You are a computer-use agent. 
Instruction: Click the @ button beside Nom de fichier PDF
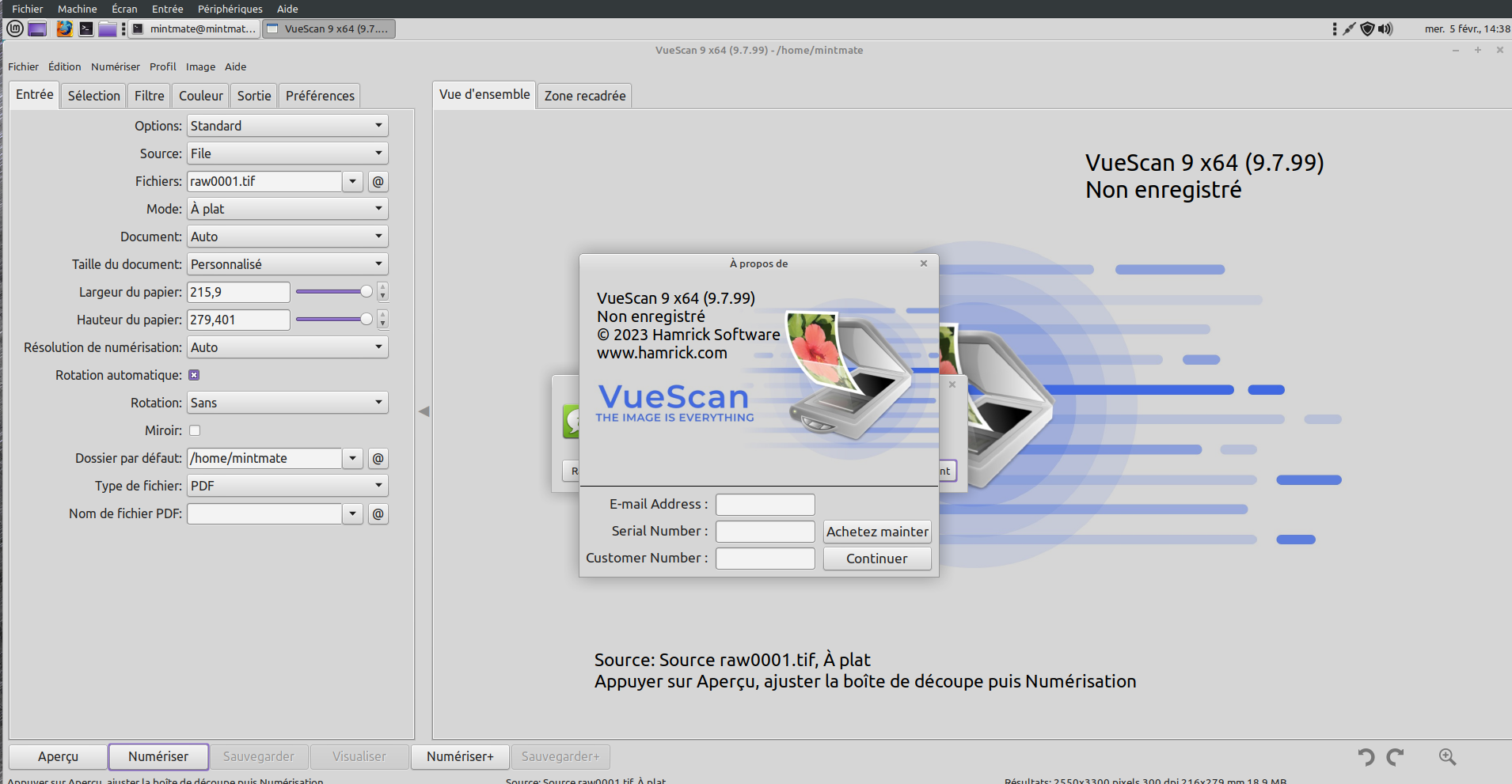pos(378,513)
